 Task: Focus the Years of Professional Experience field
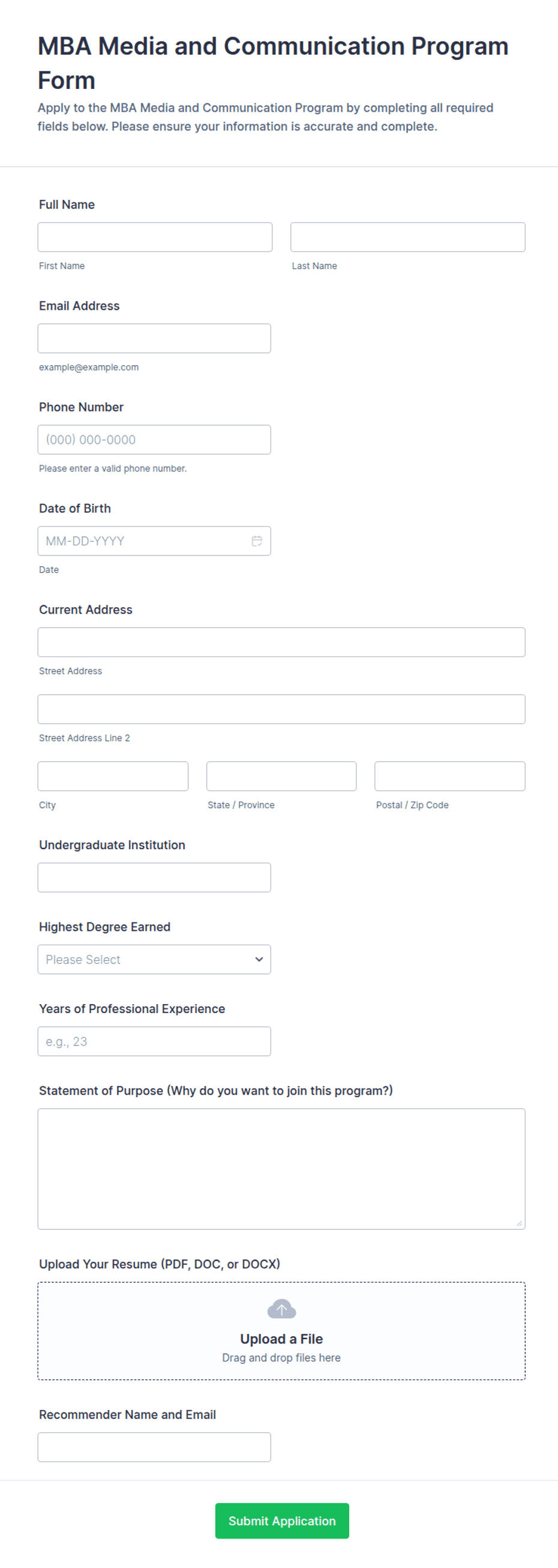154,1041
